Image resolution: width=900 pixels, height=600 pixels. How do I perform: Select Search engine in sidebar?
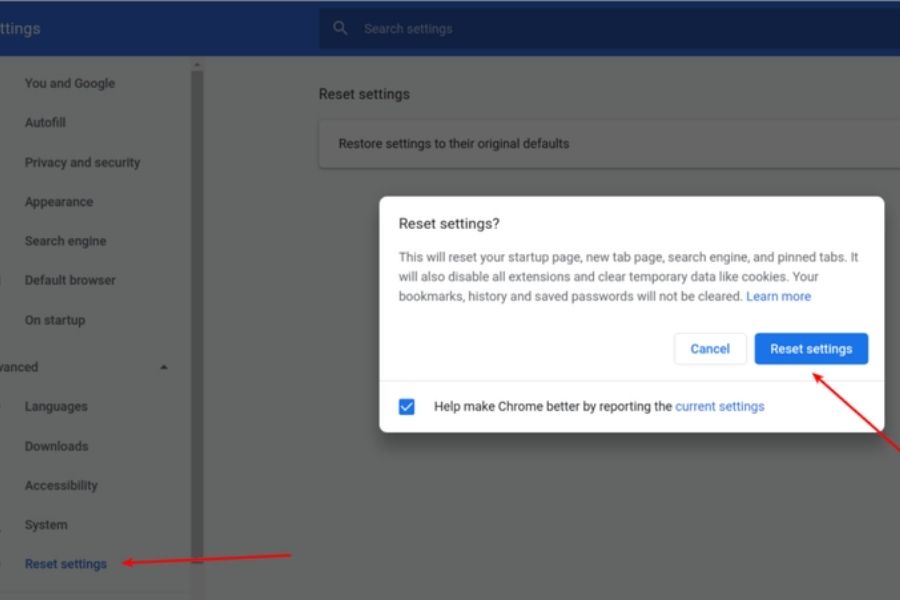point(65,241)
